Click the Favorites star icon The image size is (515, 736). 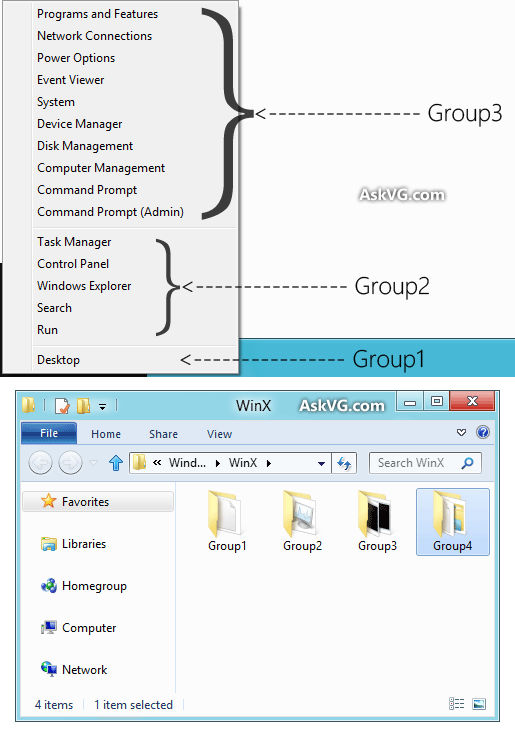49,501
